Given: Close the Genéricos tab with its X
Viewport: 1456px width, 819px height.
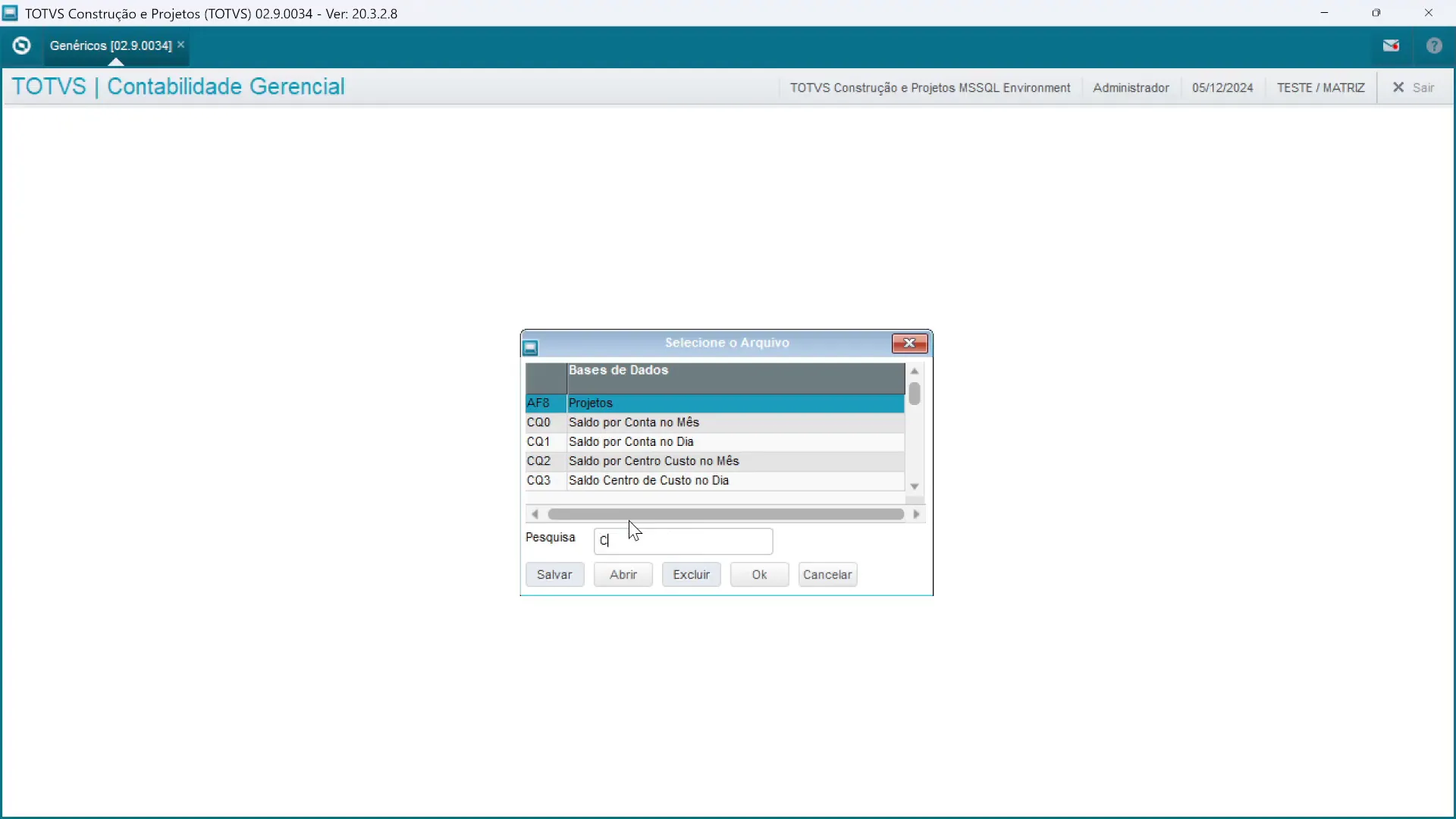Looking at the screenshot, I should [181, 45].
